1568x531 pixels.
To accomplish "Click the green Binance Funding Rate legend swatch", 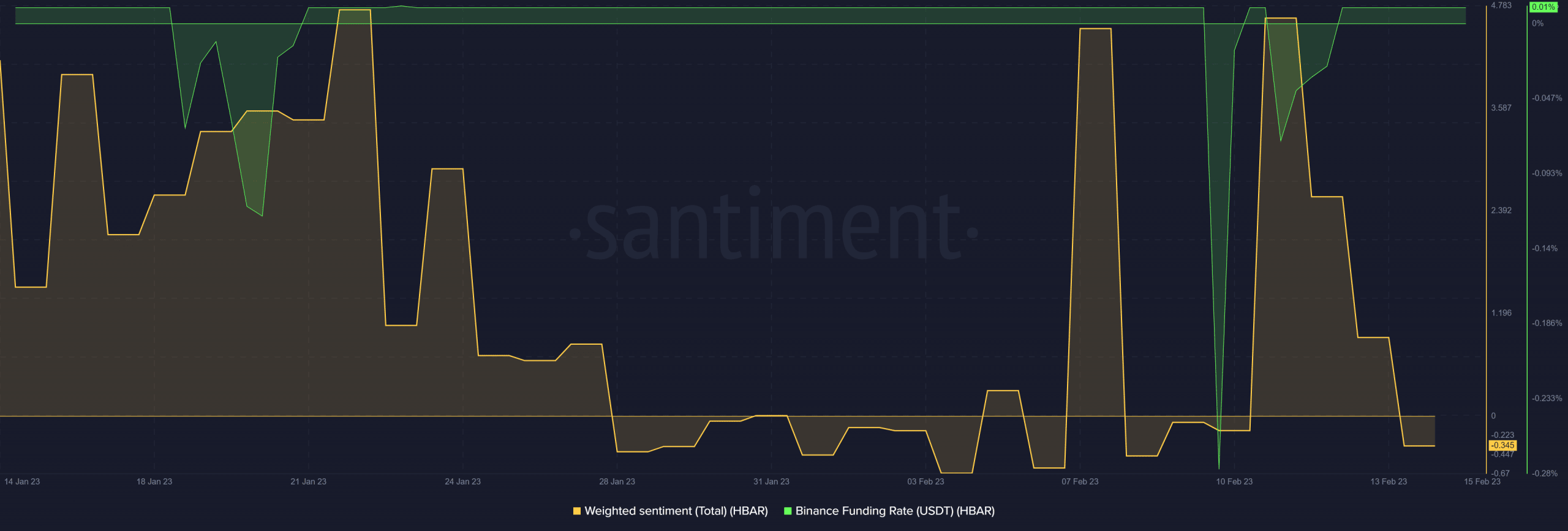I will [x=788, y=511].
